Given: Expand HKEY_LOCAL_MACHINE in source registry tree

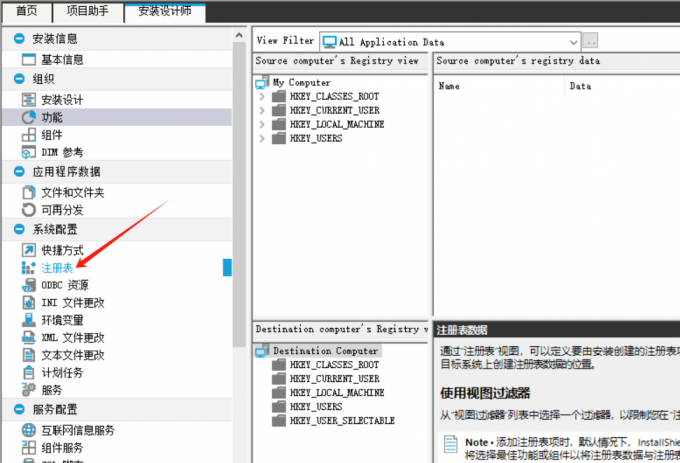Looking at the screenshot, I should (262, 125).
